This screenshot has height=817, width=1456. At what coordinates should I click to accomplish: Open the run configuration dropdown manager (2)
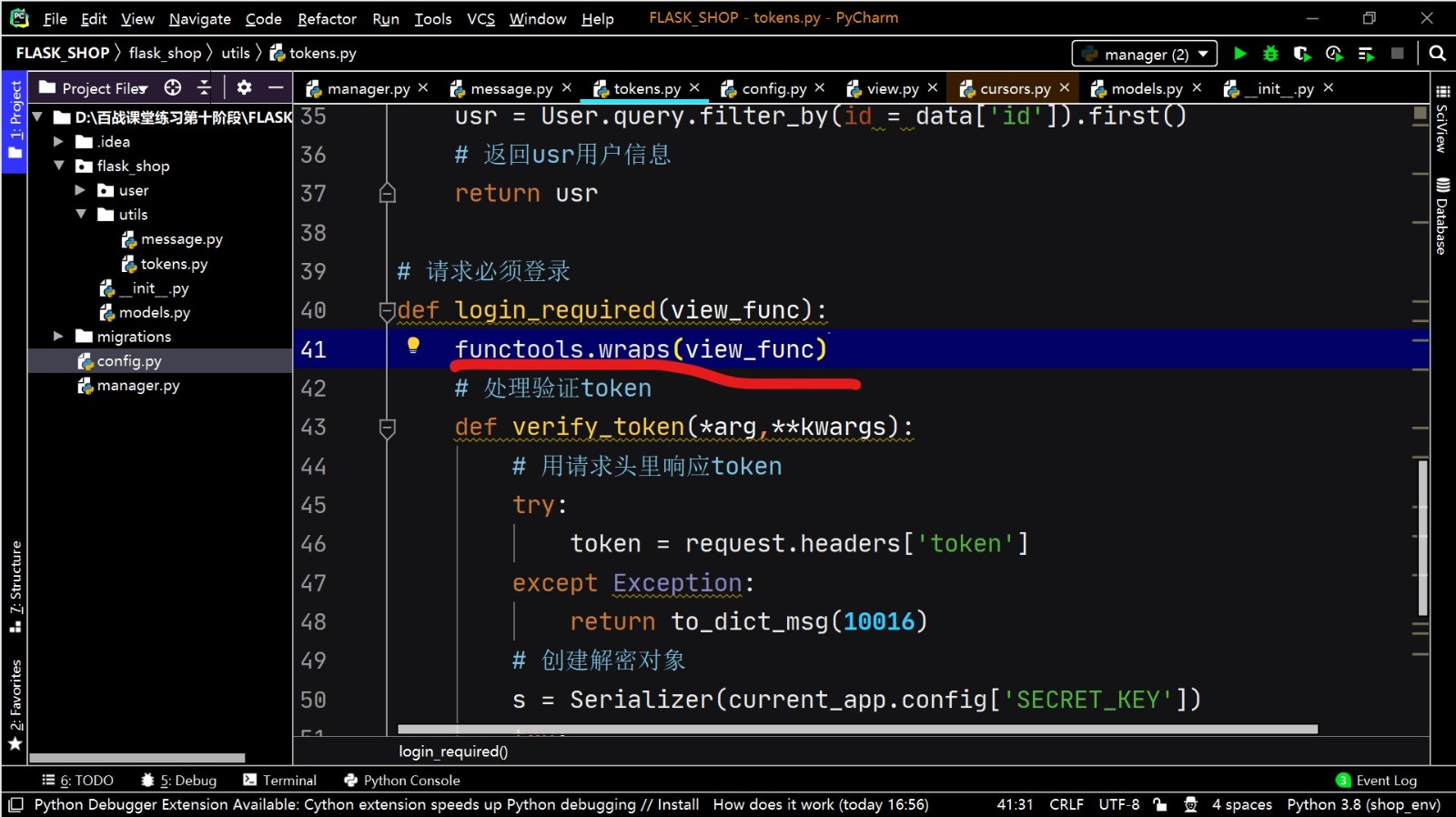pyautogui.click(x=1144, y=54)
